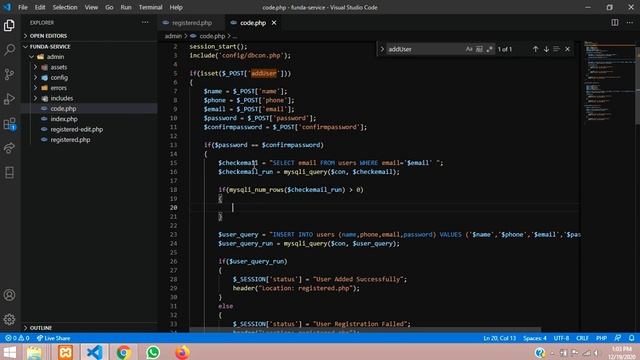Open the Terminal menu
640x360 pixels.
click(150, 7)
